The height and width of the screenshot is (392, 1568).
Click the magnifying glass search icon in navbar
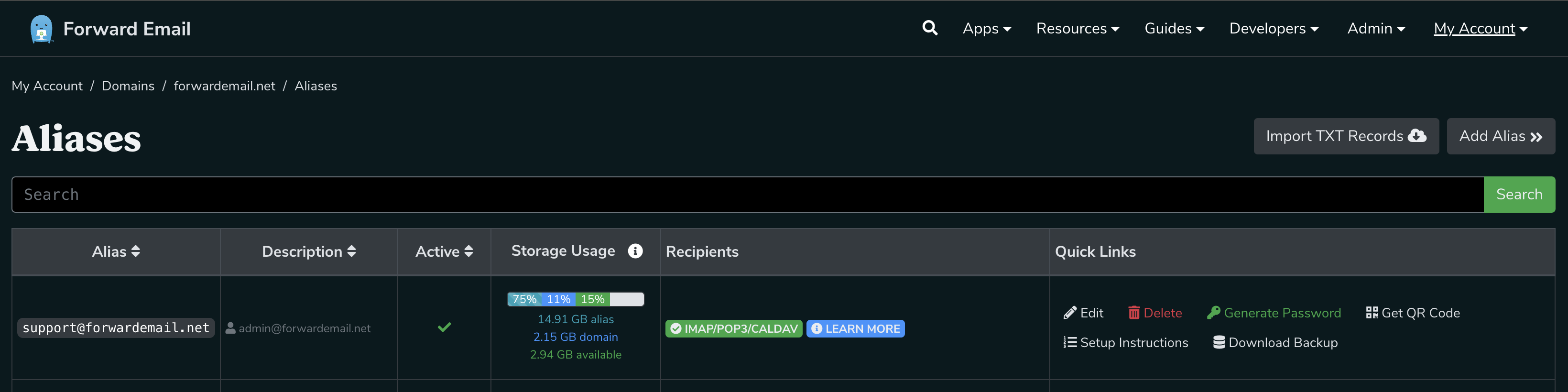929,28
